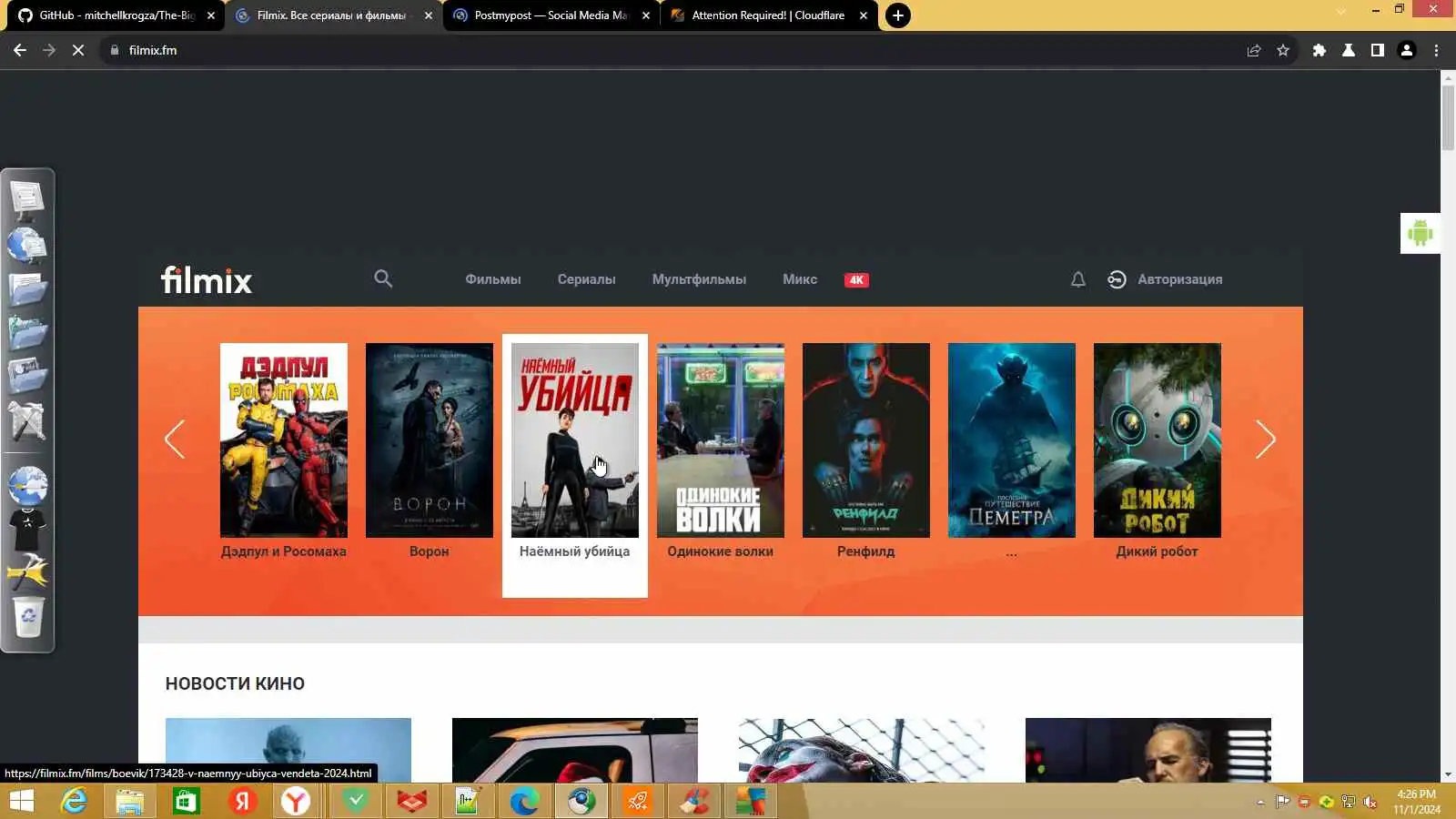Click the green Android app icon

1420,233
